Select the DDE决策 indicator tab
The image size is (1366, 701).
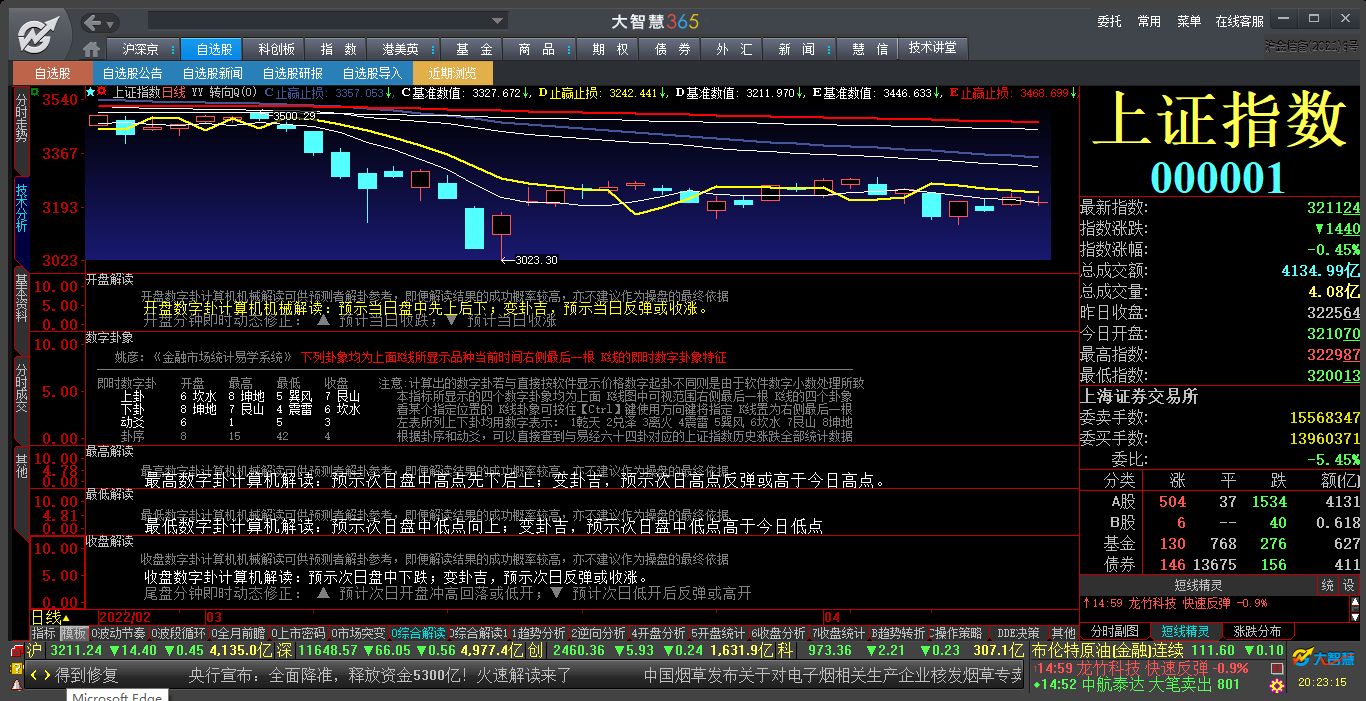(1018, 633)
